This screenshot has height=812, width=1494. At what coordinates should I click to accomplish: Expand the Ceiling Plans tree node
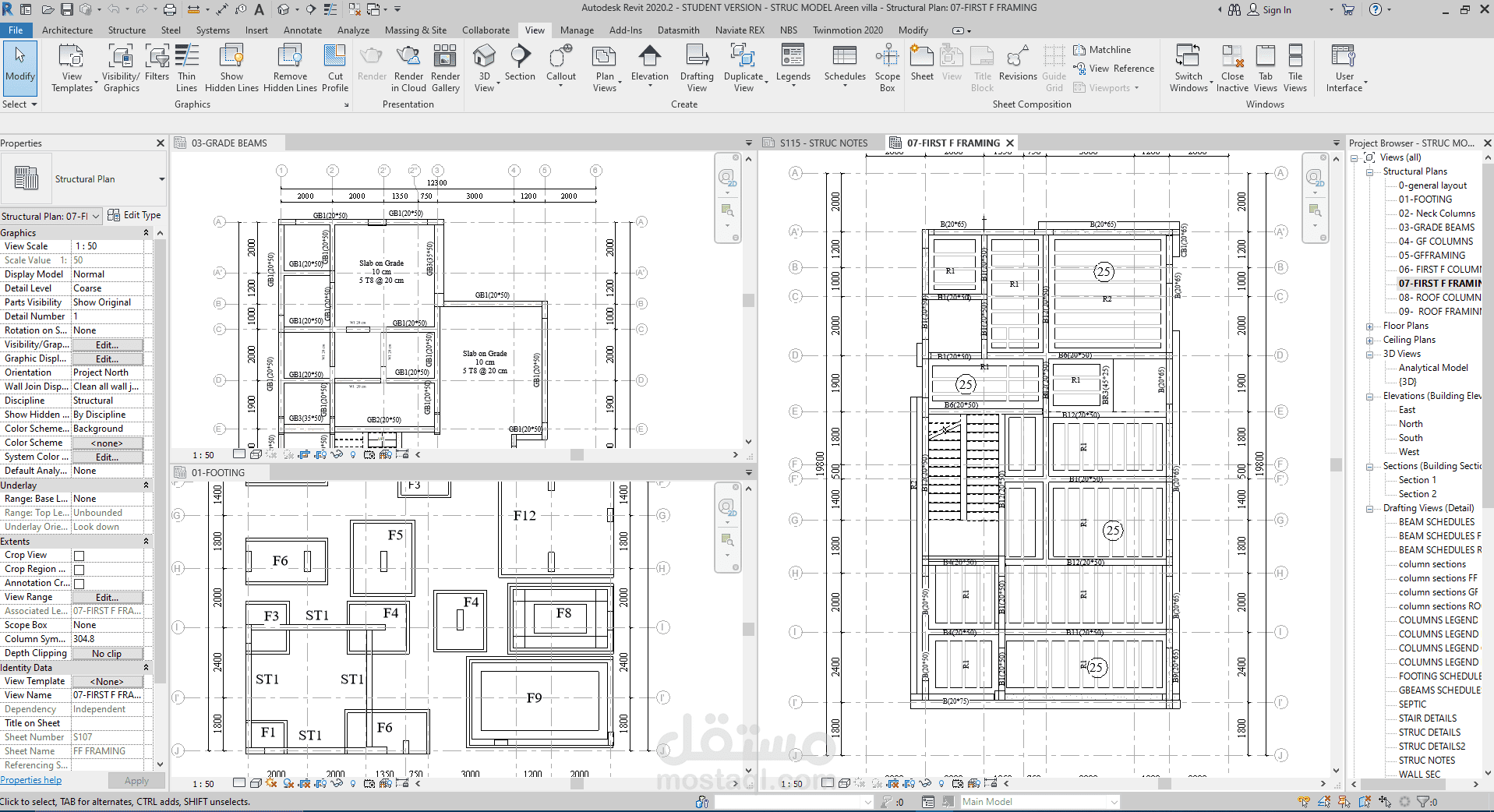pos(1369,341)
